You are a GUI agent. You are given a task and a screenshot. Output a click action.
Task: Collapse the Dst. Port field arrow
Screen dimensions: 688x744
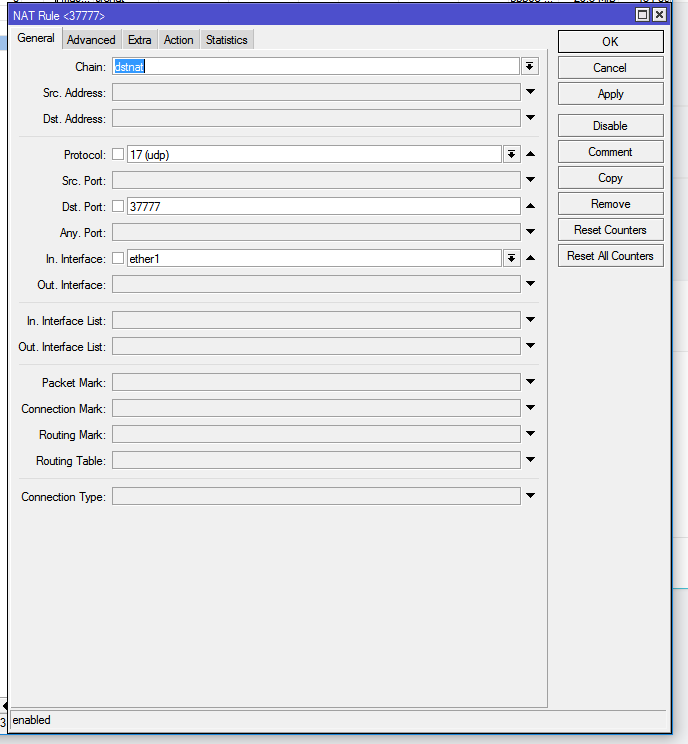530,206
